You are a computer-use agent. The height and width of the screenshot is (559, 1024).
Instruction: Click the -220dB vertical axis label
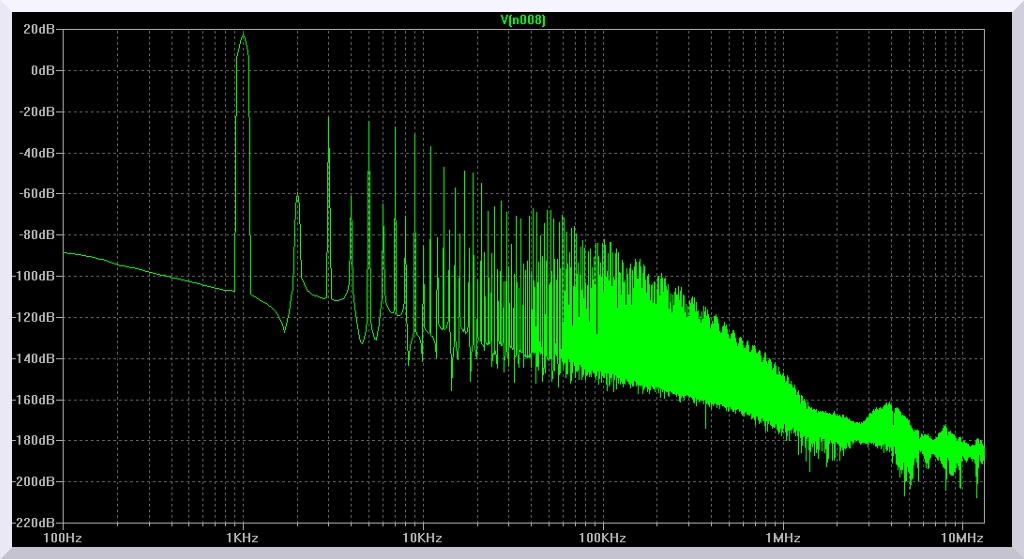pos(37,522)
